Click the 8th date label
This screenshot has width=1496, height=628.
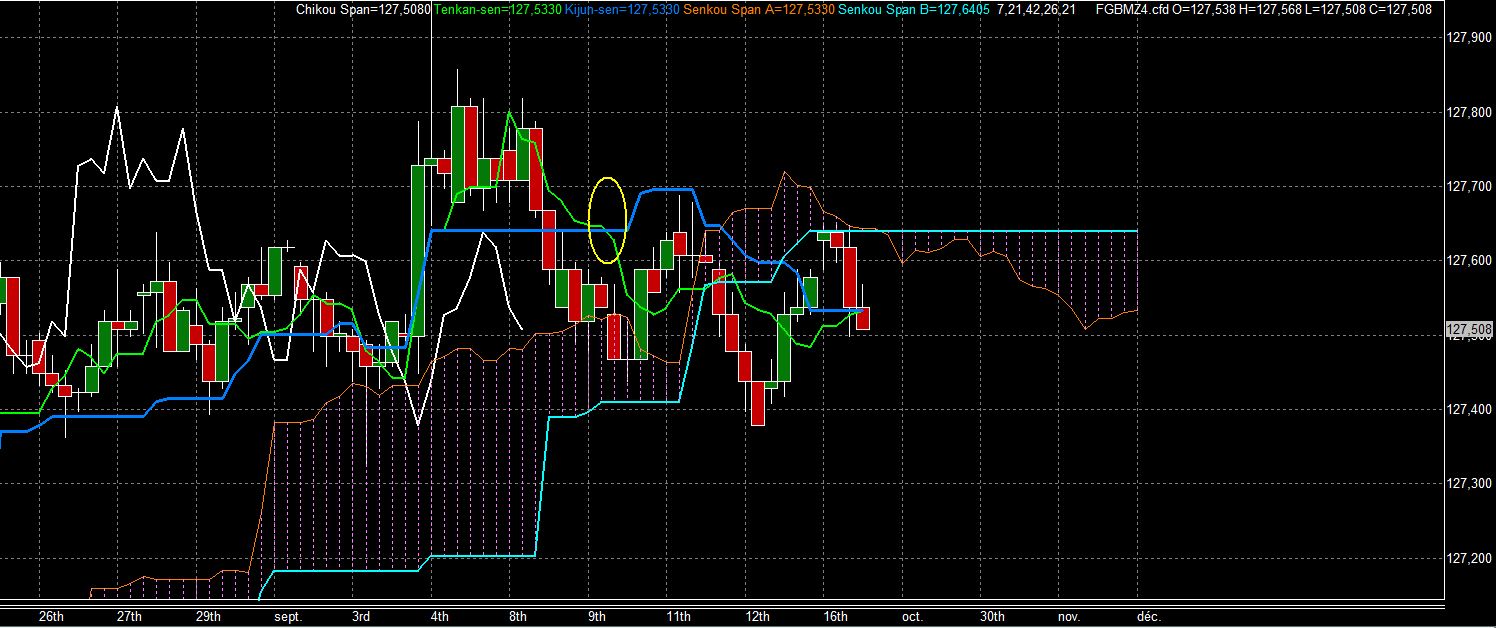click(x=518, y=616)
